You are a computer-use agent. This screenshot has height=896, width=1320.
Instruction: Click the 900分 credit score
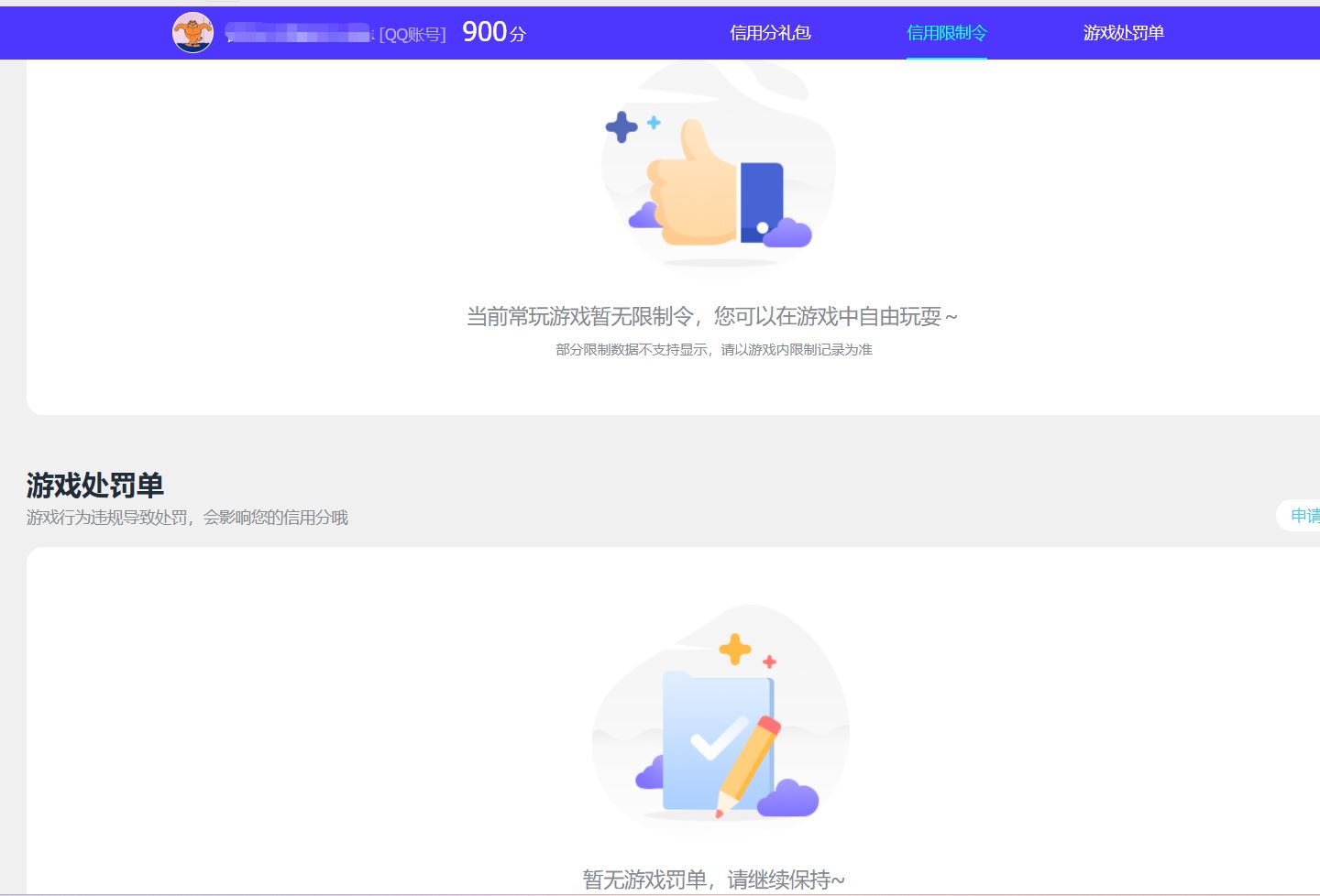494,33
